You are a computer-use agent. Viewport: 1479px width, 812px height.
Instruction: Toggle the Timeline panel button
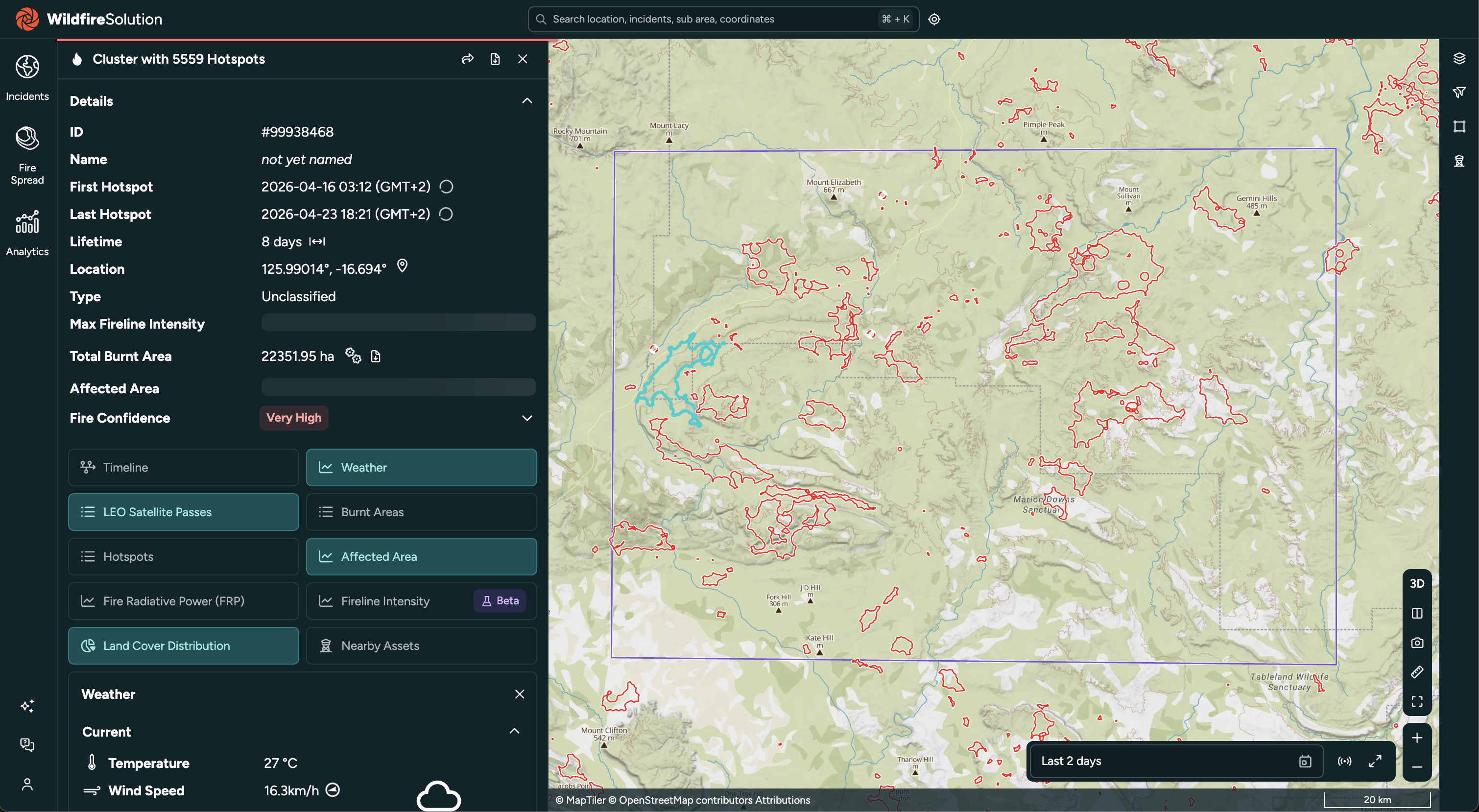[183, 467]
